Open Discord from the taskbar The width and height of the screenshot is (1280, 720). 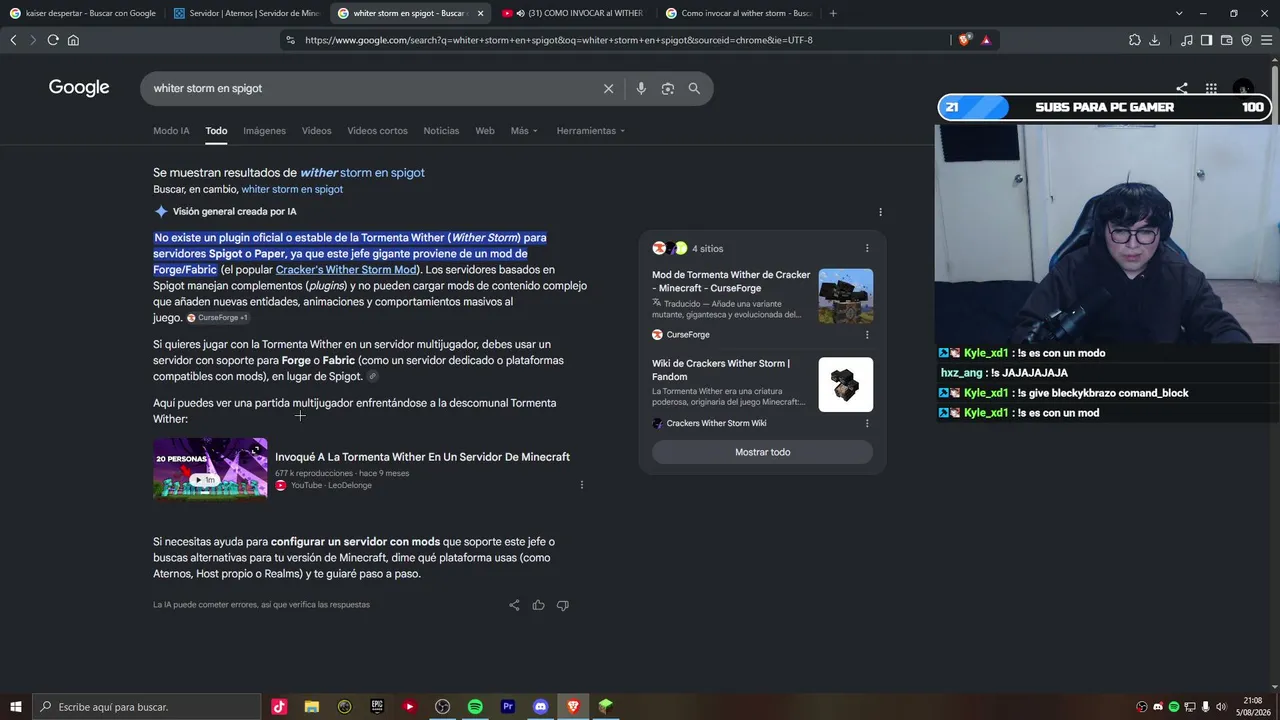click(541, 707)
